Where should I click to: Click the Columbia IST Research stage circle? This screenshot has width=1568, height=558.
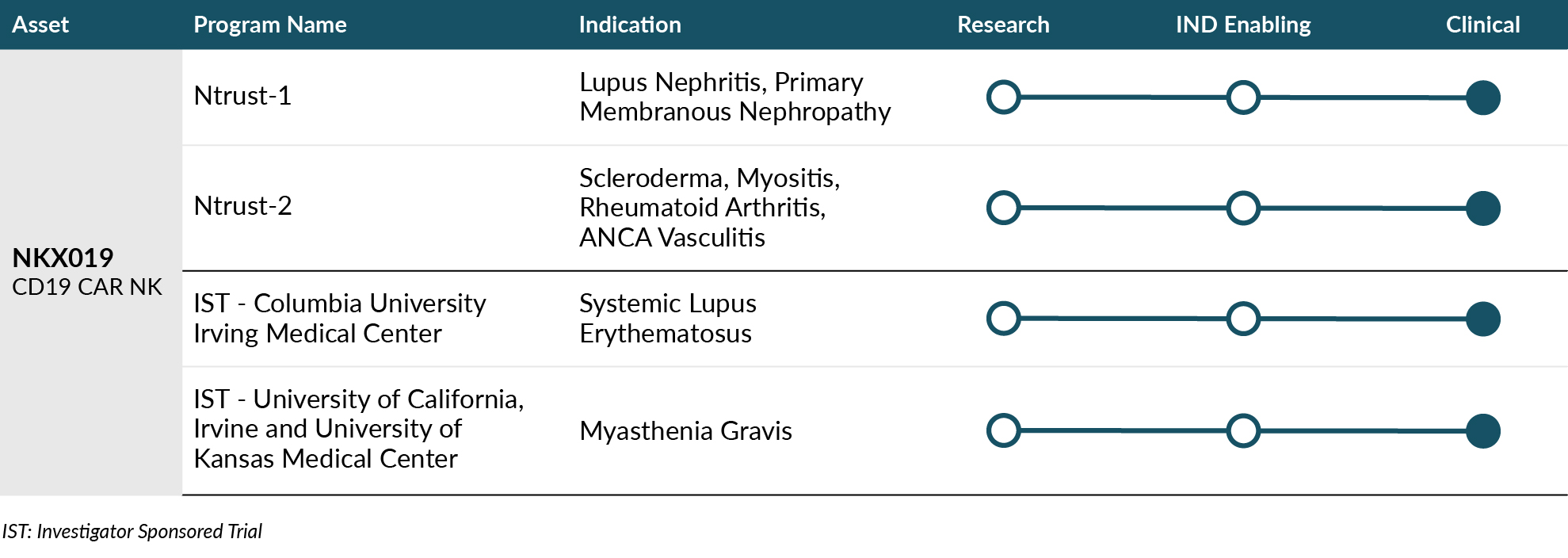click(x=1004, y=319)
